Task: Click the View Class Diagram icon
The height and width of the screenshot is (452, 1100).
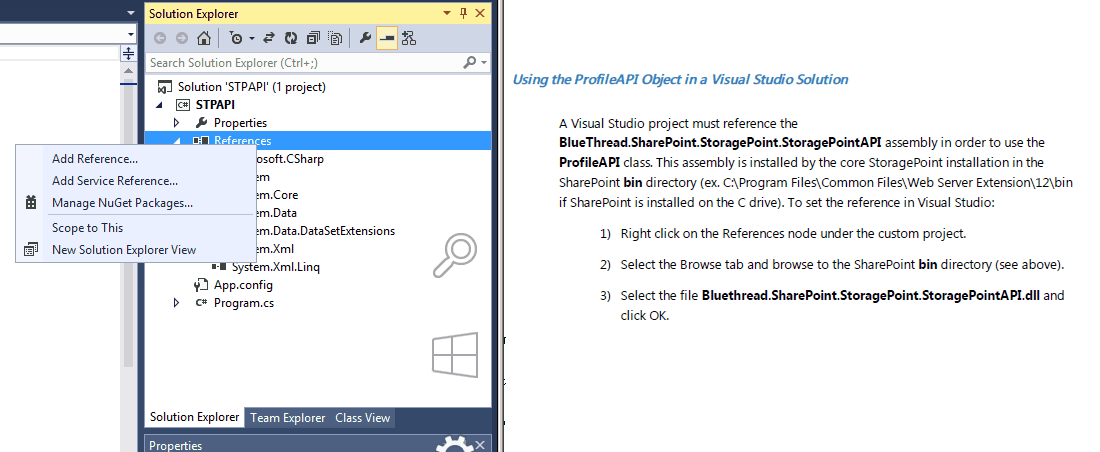Action: [409, 38]
